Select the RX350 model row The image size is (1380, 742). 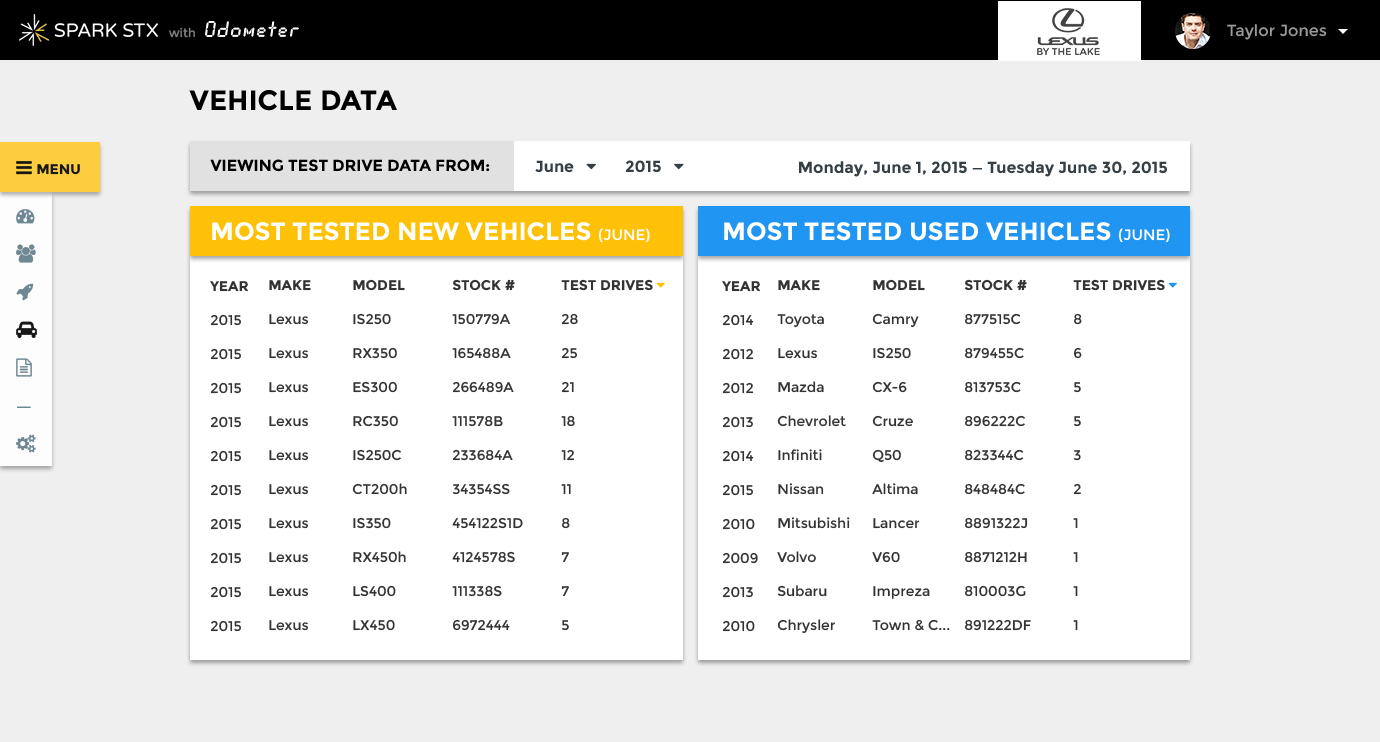(375, 353)
